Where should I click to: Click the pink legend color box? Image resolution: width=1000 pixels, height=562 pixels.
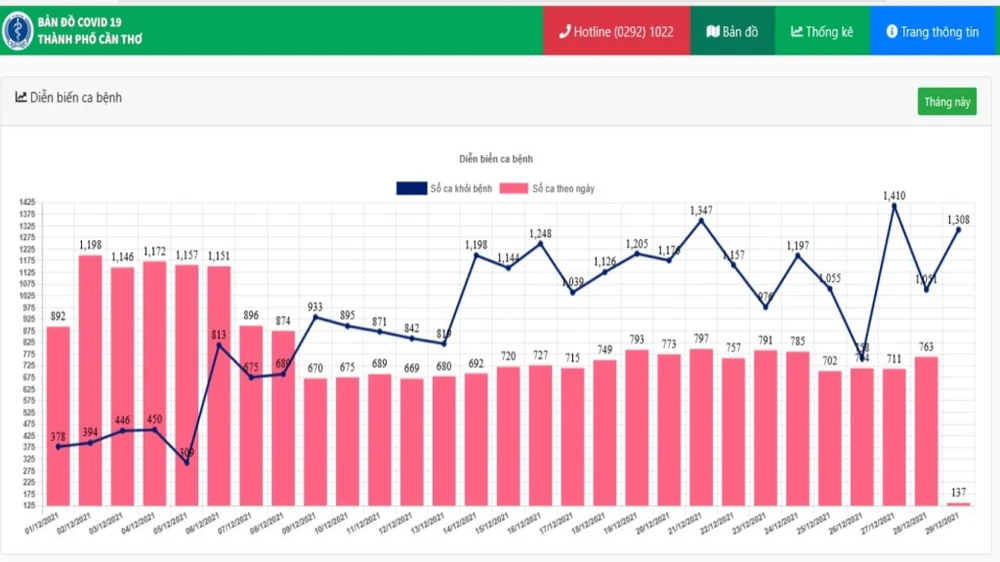[x=514, y=188]
